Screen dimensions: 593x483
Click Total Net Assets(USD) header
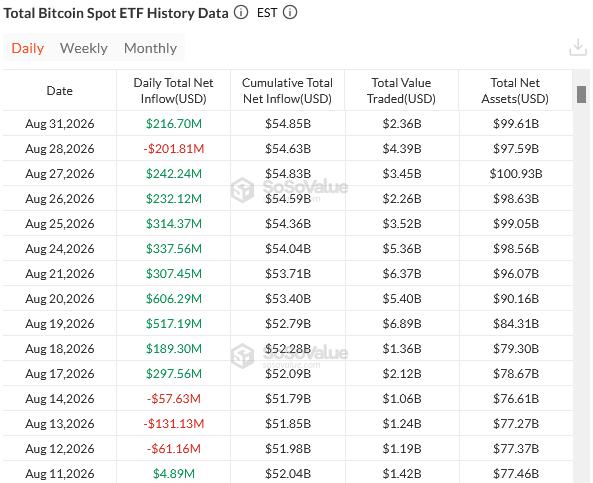point(515,91)
